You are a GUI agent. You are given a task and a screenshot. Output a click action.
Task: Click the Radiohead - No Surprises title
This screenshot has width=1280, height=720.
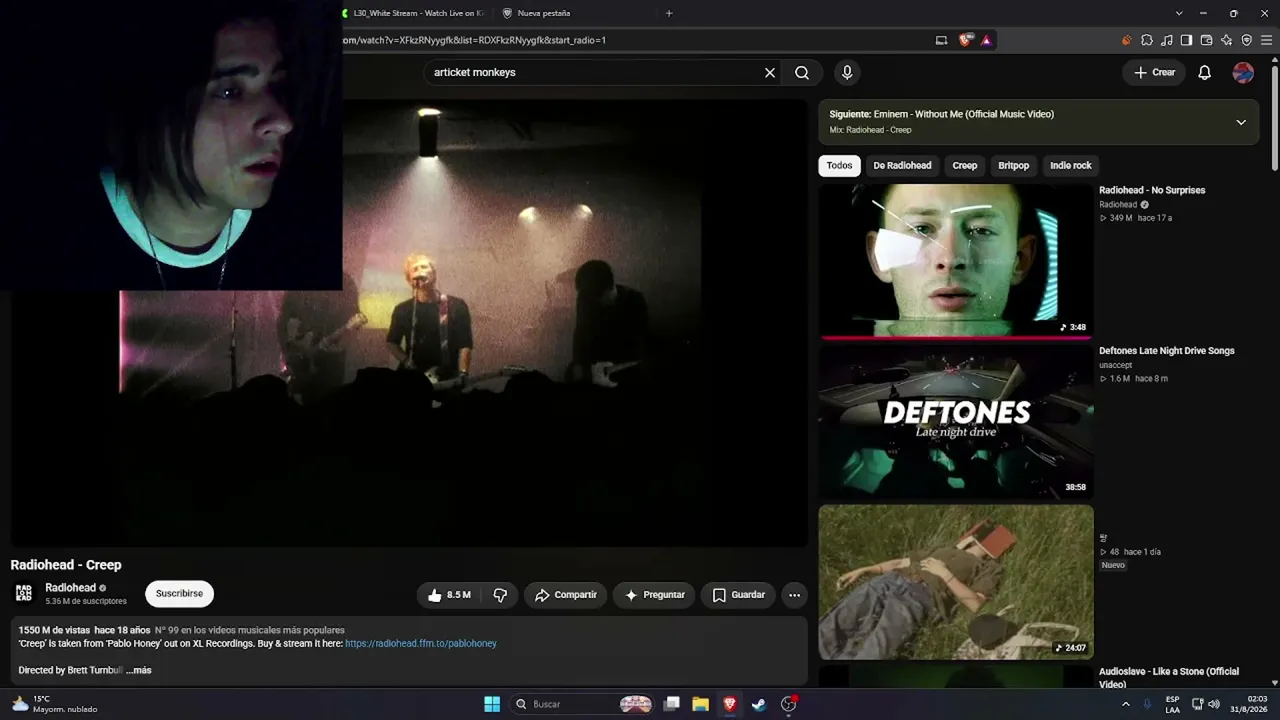[x=1152, y=190]
